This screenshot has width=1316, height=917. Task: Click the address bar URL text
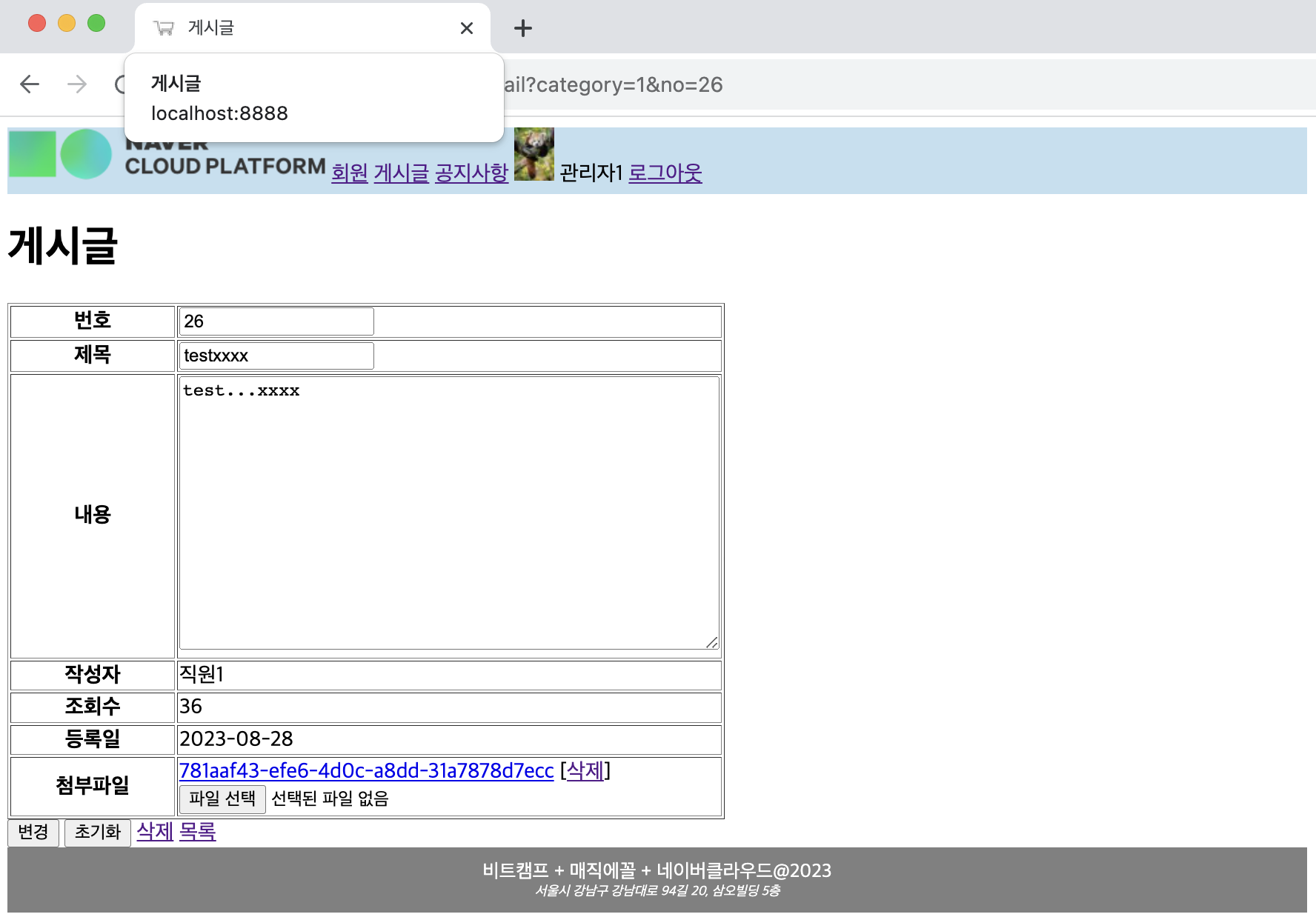(614, 84)
